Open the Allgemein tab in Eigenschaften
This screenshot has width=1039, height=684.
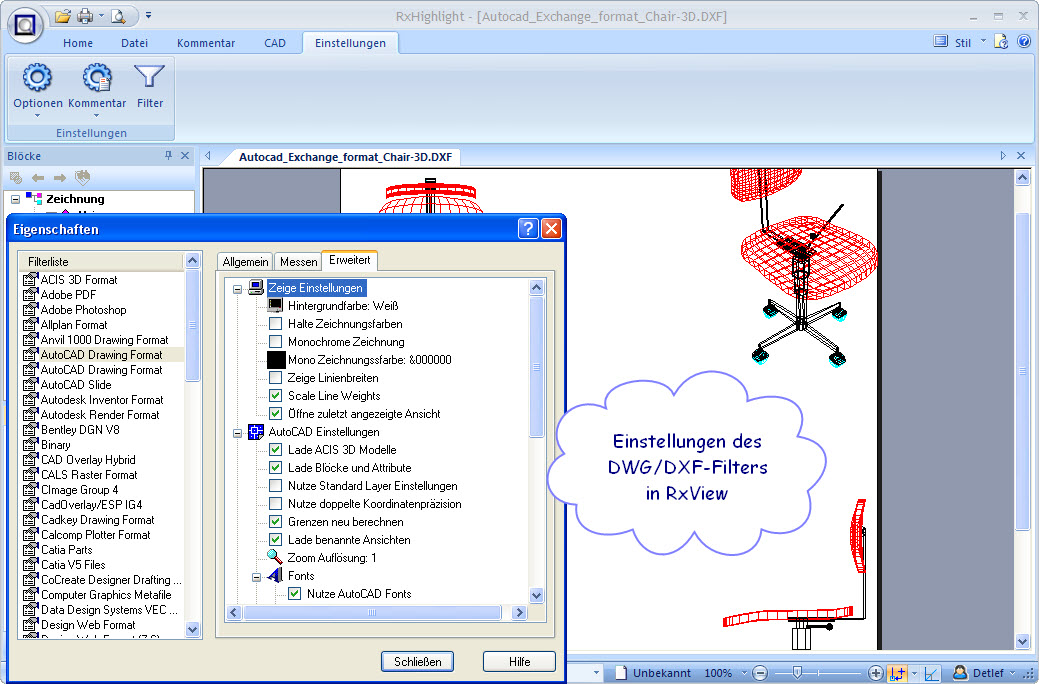tap(245, 262)
